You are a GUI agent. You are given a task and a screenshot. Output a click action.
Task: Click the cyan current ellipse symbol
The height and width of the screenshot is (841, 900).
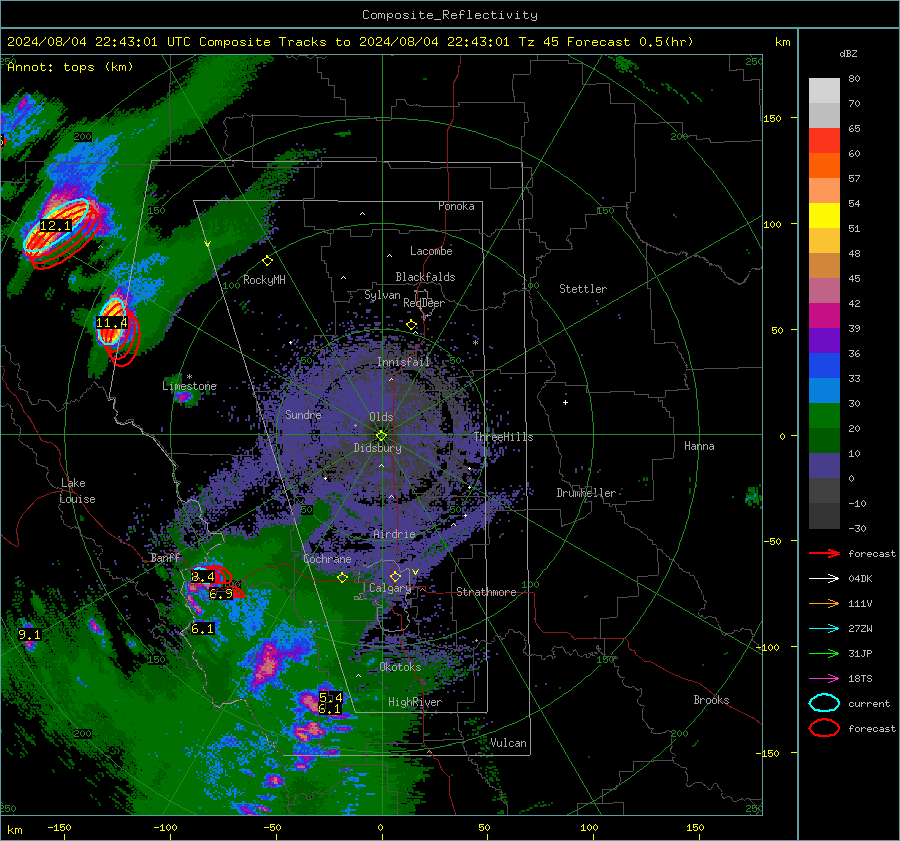click(x=824, y=703)
